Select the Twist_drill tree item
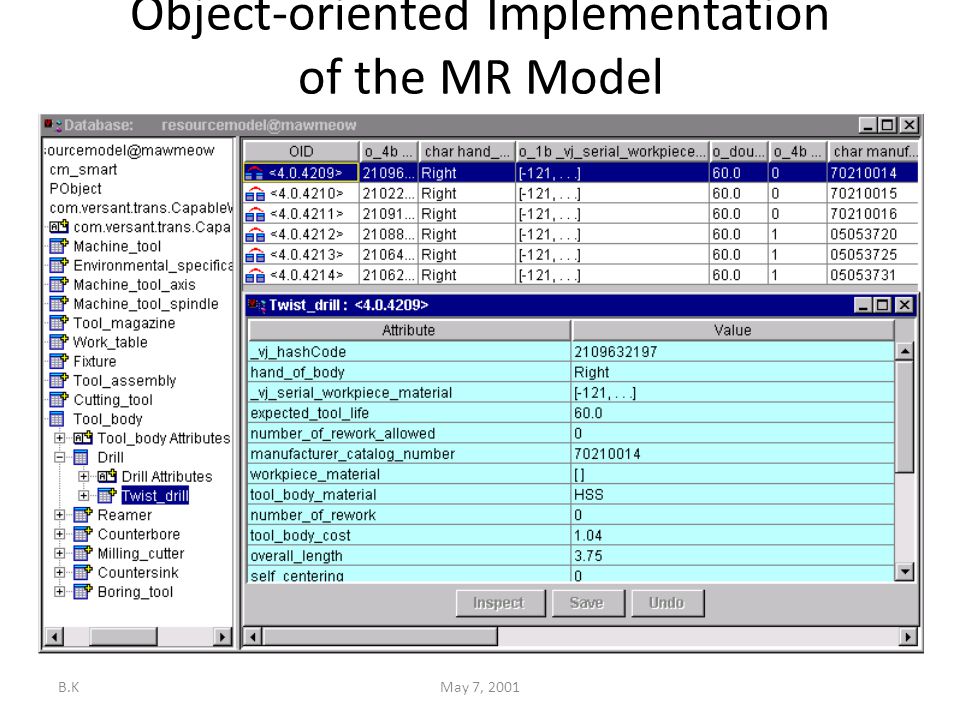 tap(155, 495)
